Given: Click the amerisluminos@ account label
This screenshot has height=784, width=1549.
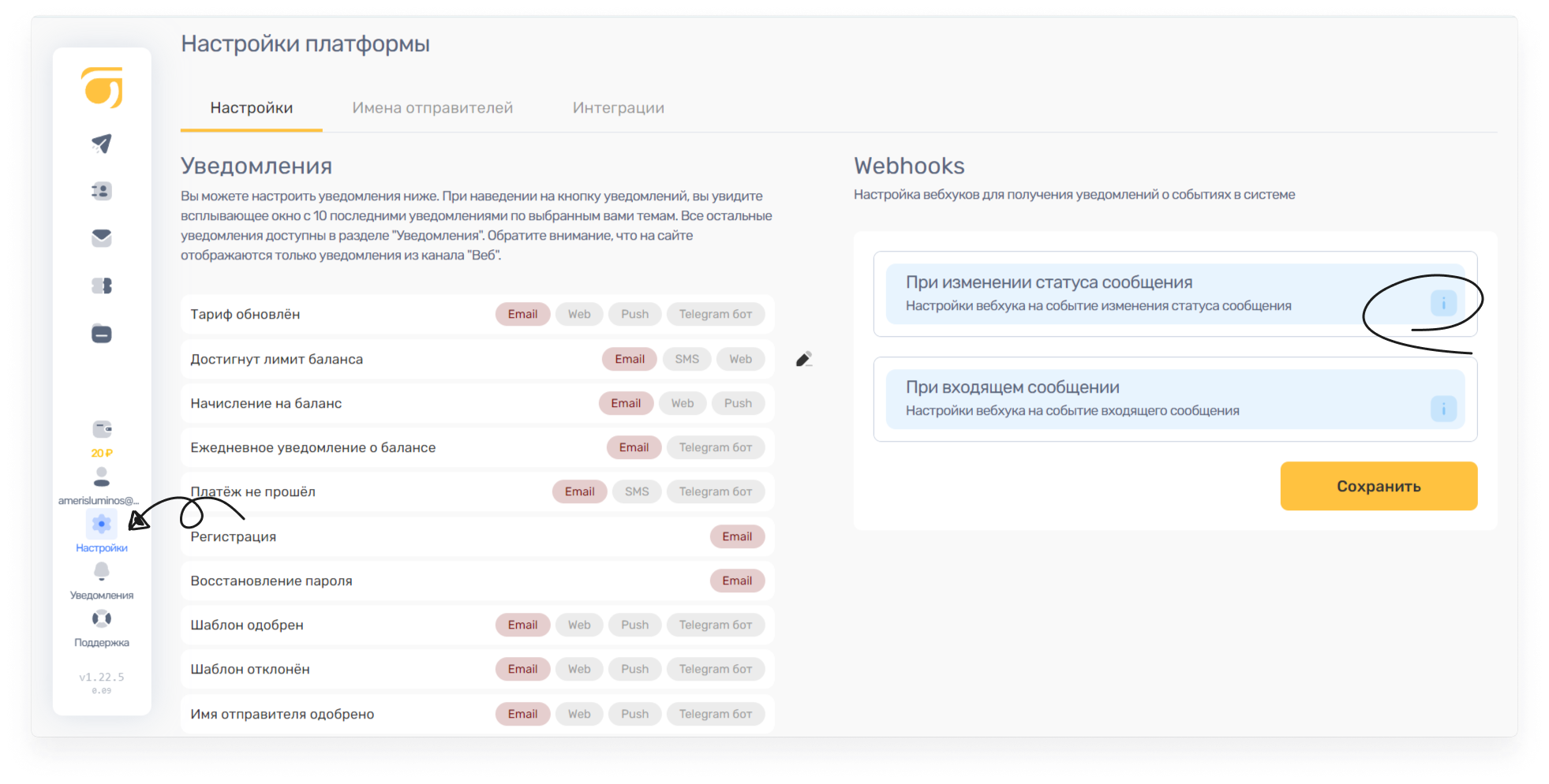Looking at the screenshot, I should (99, 500).
